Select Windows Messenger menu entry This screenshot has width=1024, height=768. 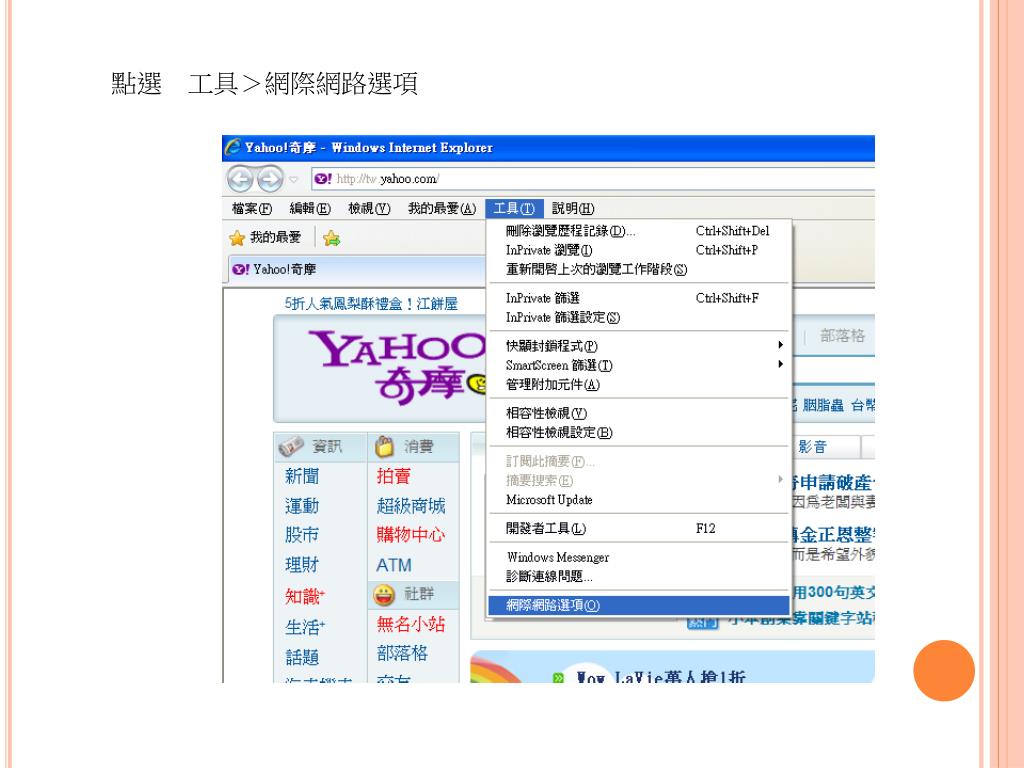pos(639,557)
